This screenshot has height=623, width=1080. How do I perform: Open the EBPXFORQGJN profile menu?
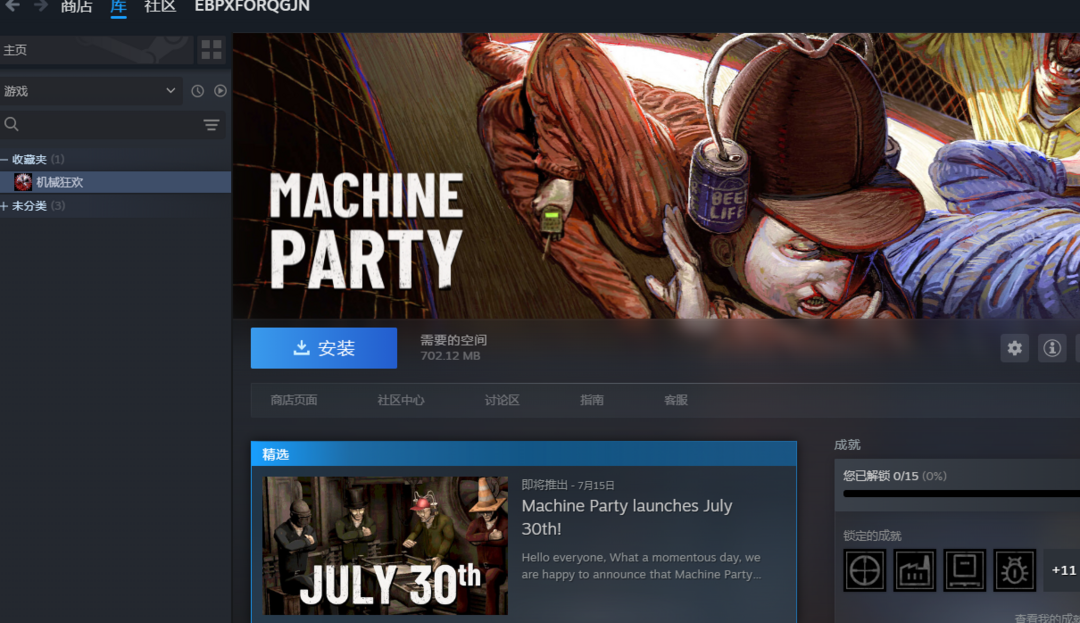click(252, 6)
